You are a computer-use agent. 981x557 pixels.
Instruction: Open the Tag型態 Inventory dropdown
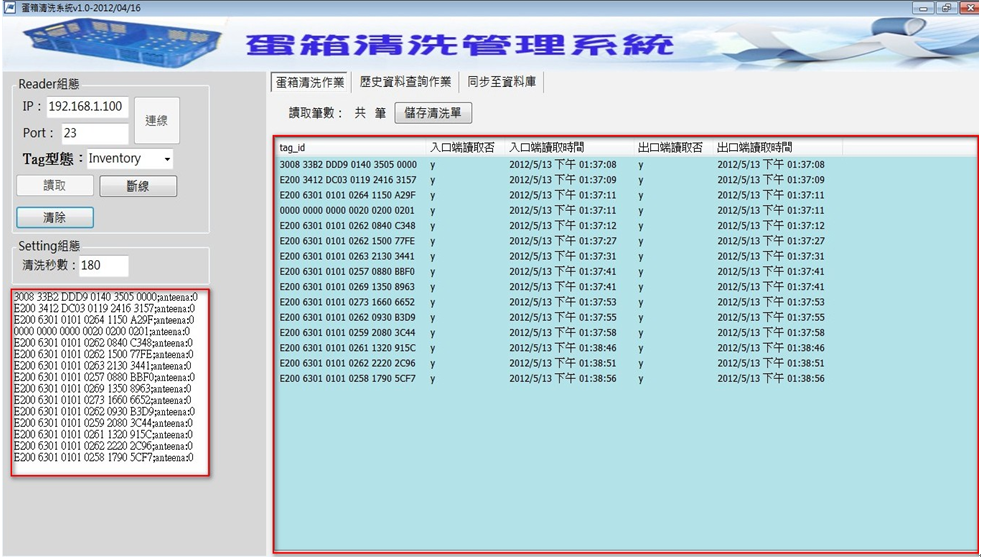click(129, 159)
